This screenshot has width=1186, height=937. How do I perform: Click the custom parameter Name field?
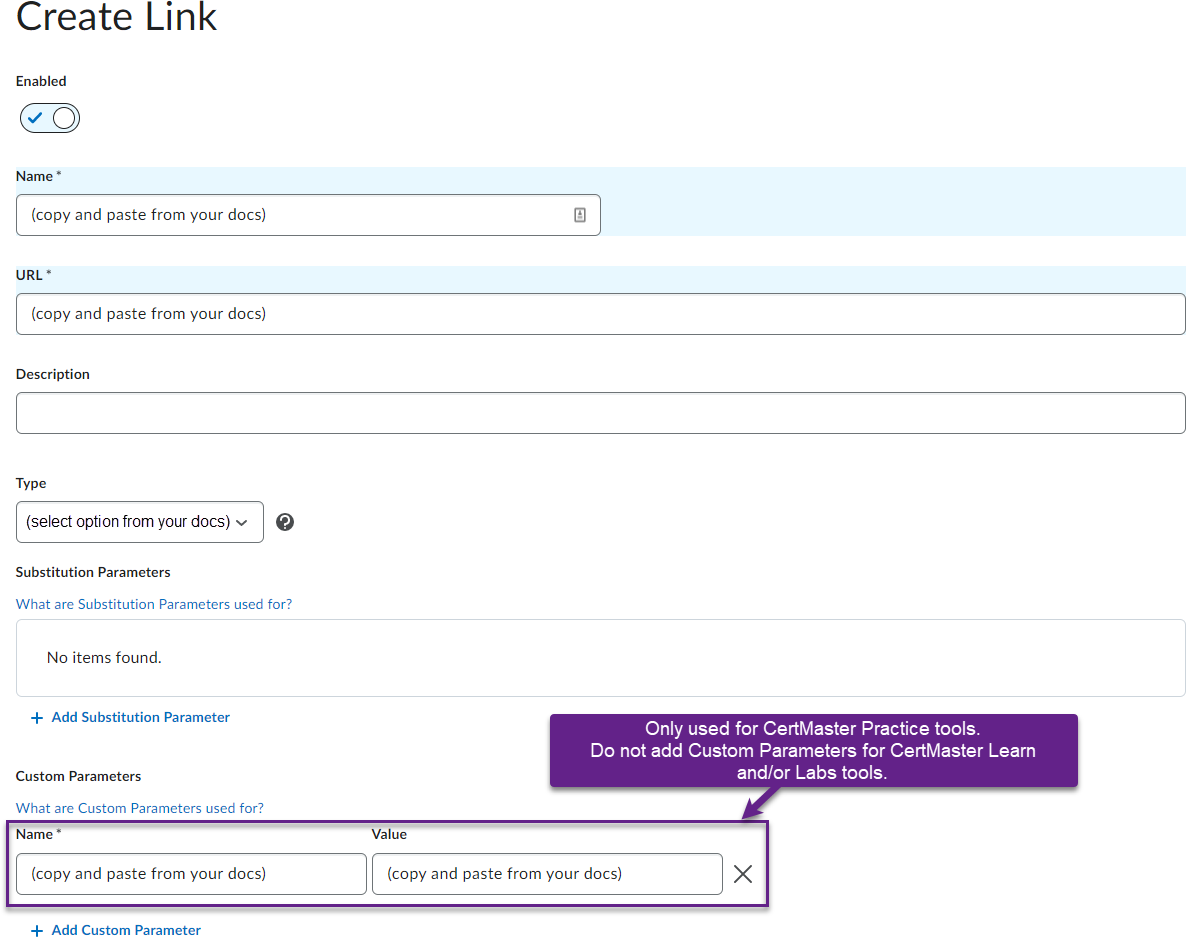point(191,874)
